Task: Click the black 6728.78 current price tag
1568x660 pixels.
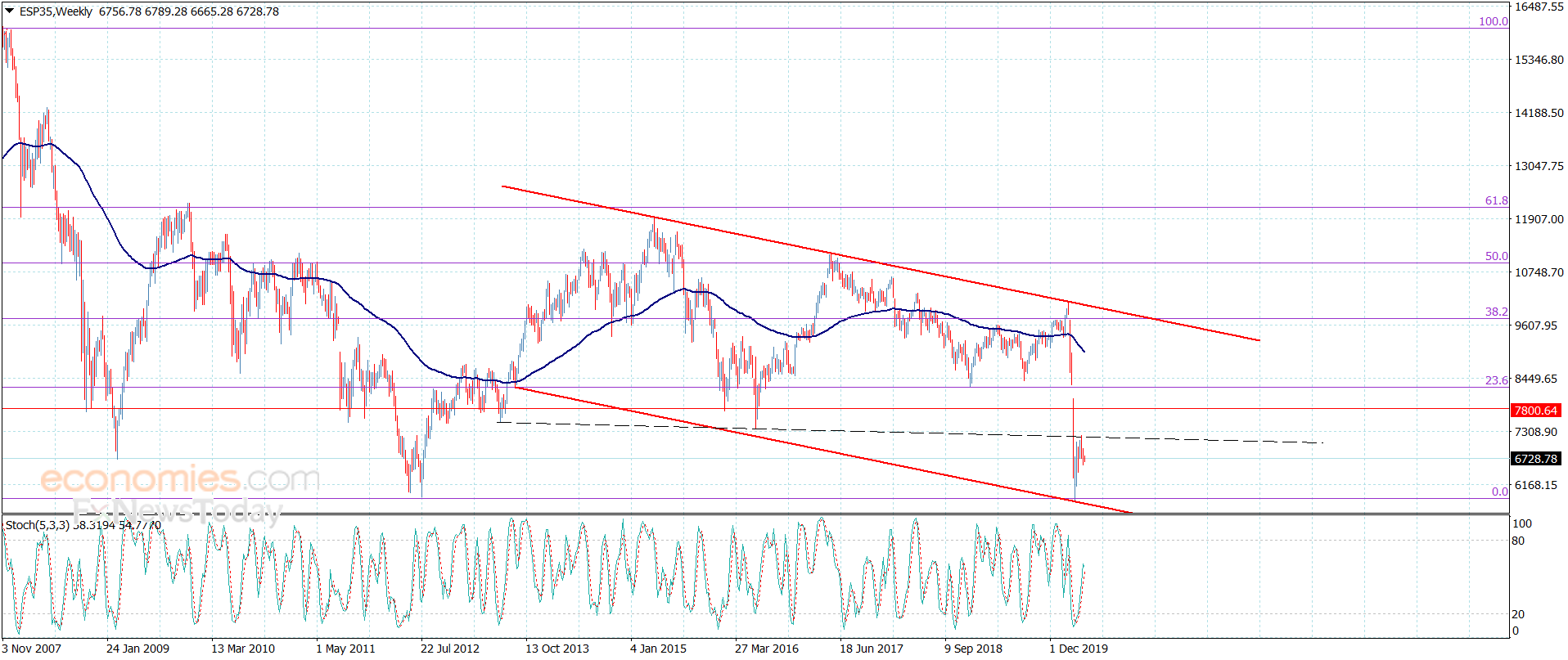Action: [x=1536, y=459]
